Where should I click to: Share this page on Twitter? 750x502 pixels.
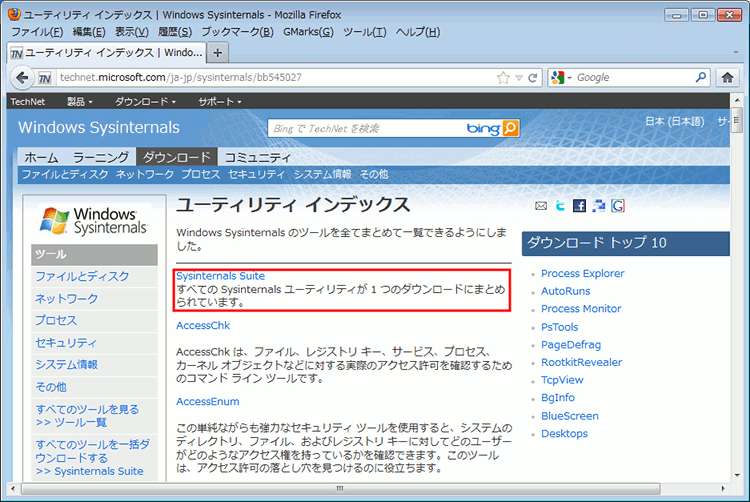click(560, 206)
